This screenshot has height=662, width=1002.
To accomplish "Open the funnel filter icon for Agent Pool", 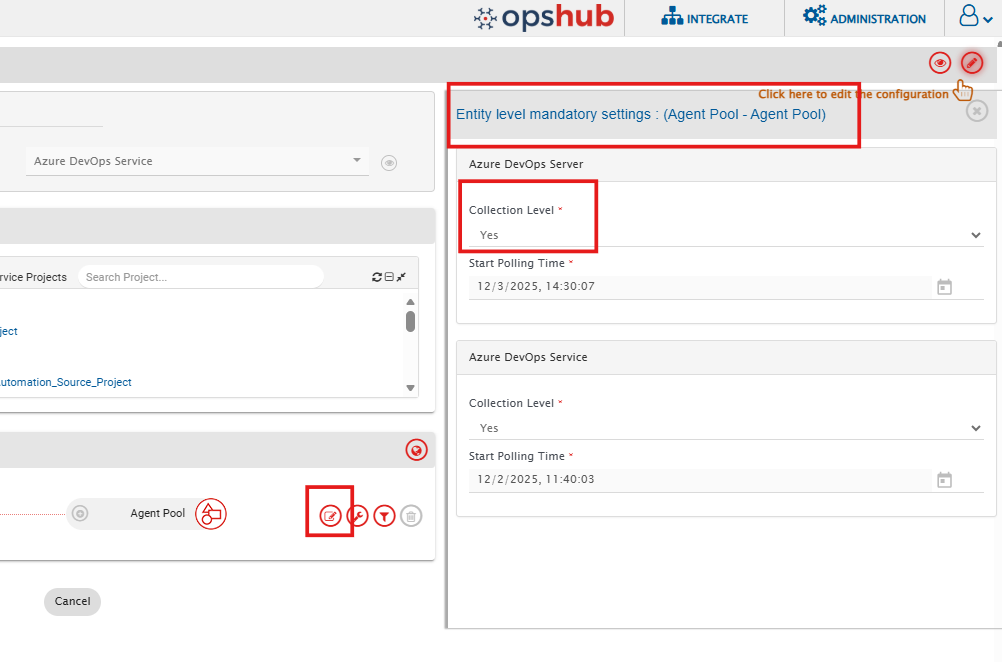I will (x=384, y=516).
